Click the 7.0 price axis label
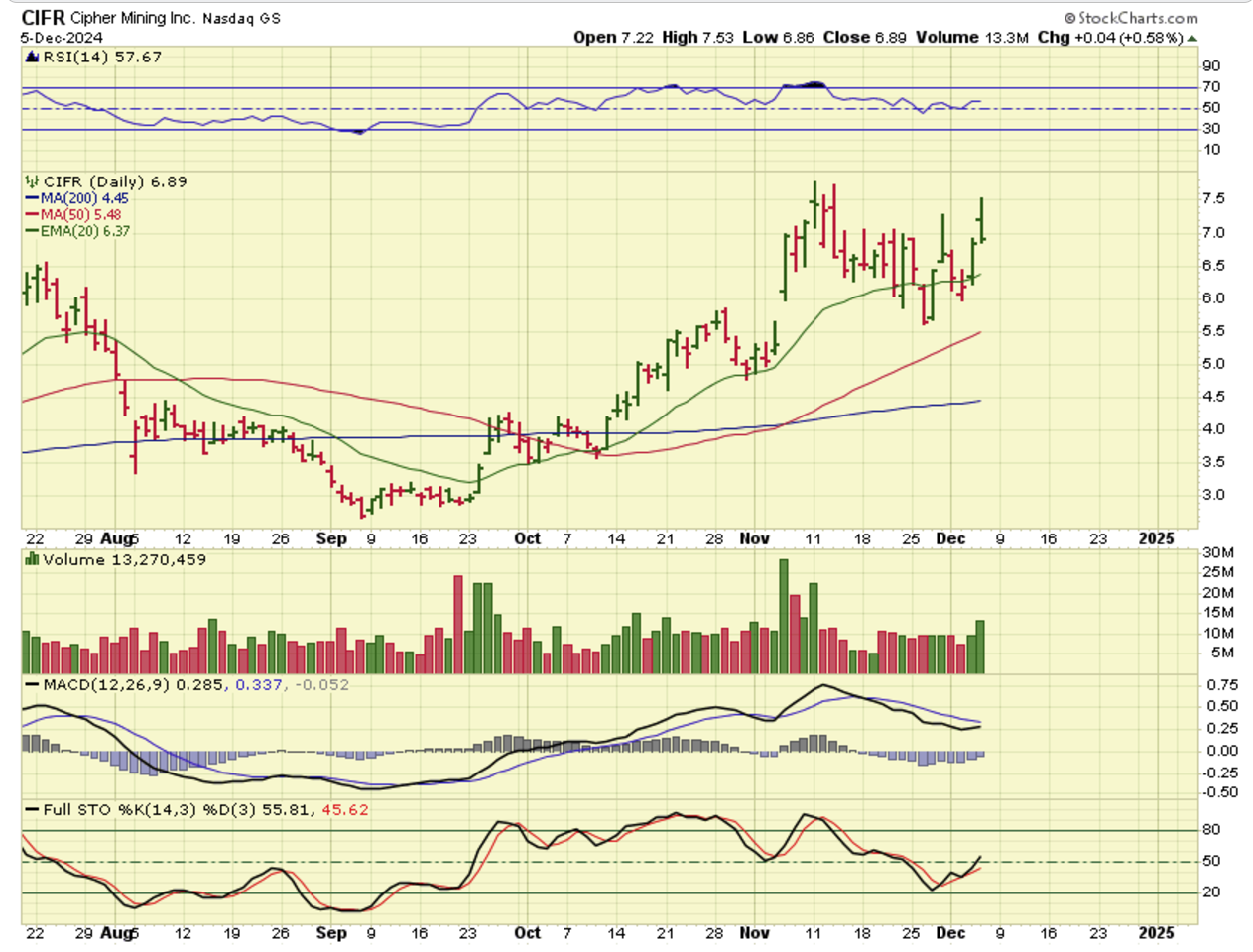 tap(1213, 232)
